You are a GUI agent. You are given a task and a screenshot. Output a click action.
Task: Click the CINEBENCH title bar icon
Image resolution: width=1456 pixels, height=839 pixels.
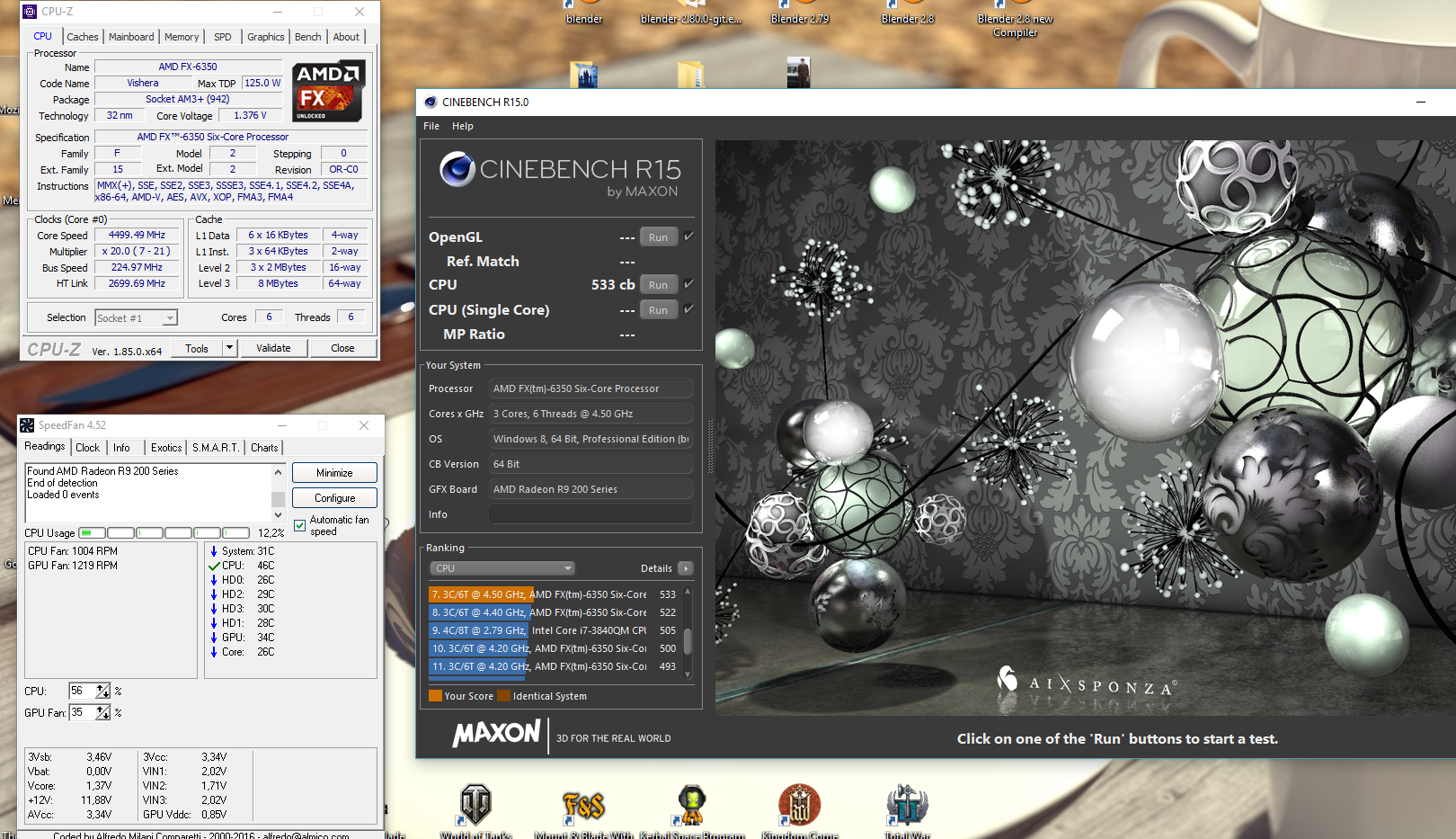coord(431,103)
